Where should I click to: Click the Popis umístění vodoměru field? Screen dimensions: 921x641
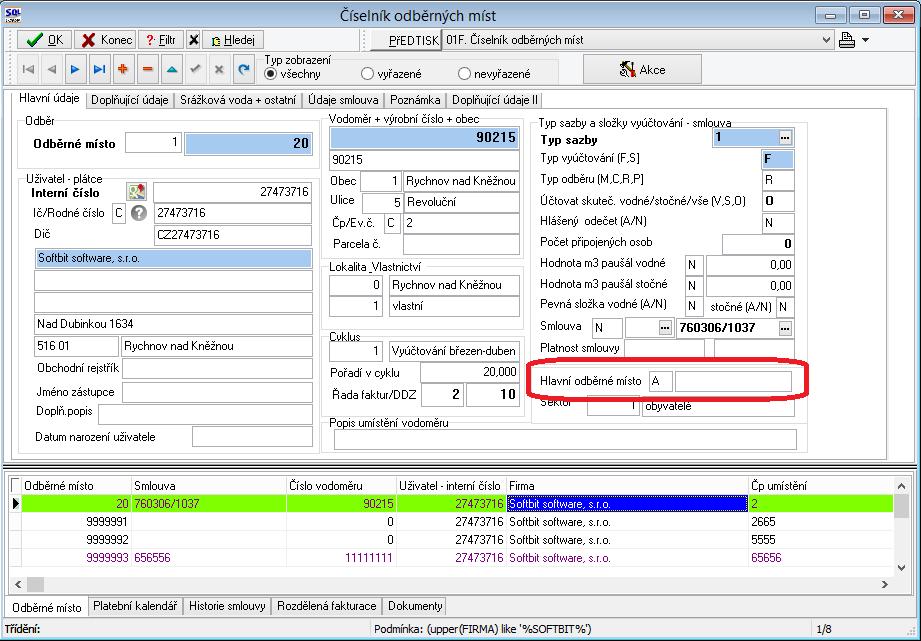(565, 439)
